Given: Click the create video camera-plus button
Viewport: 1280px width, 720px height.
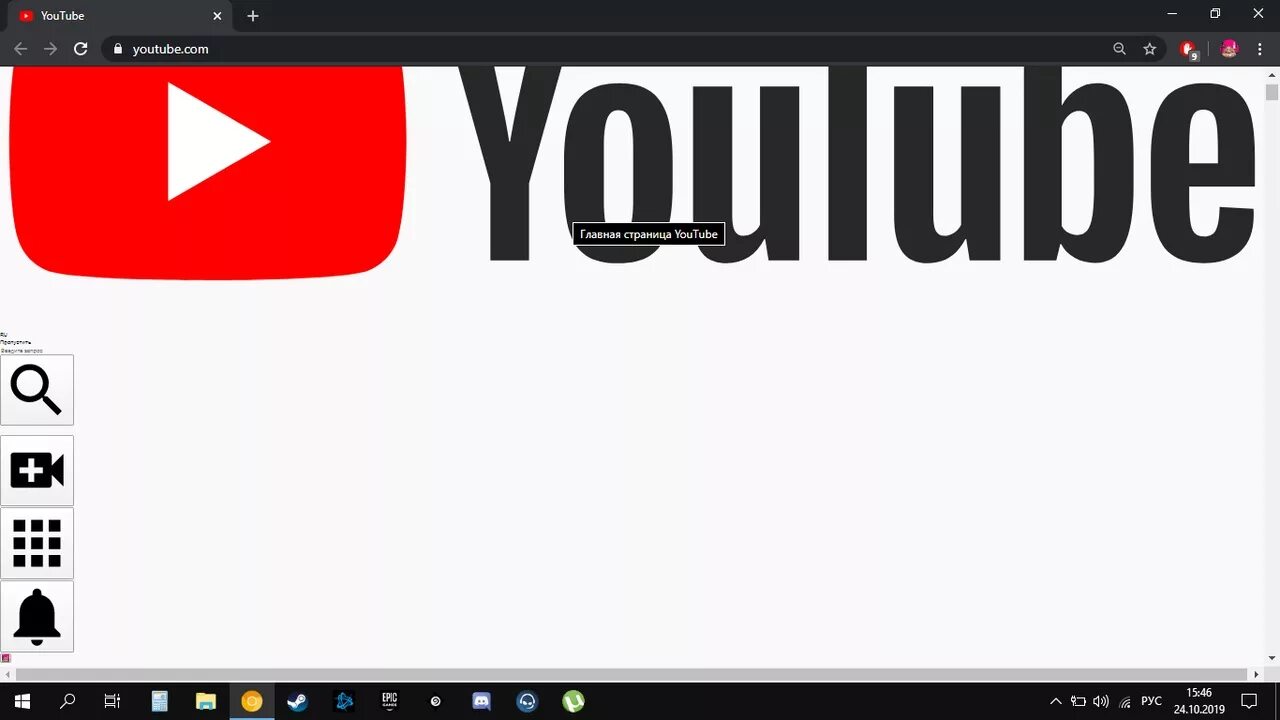Looking at the screenshot, I should point(37,470).
